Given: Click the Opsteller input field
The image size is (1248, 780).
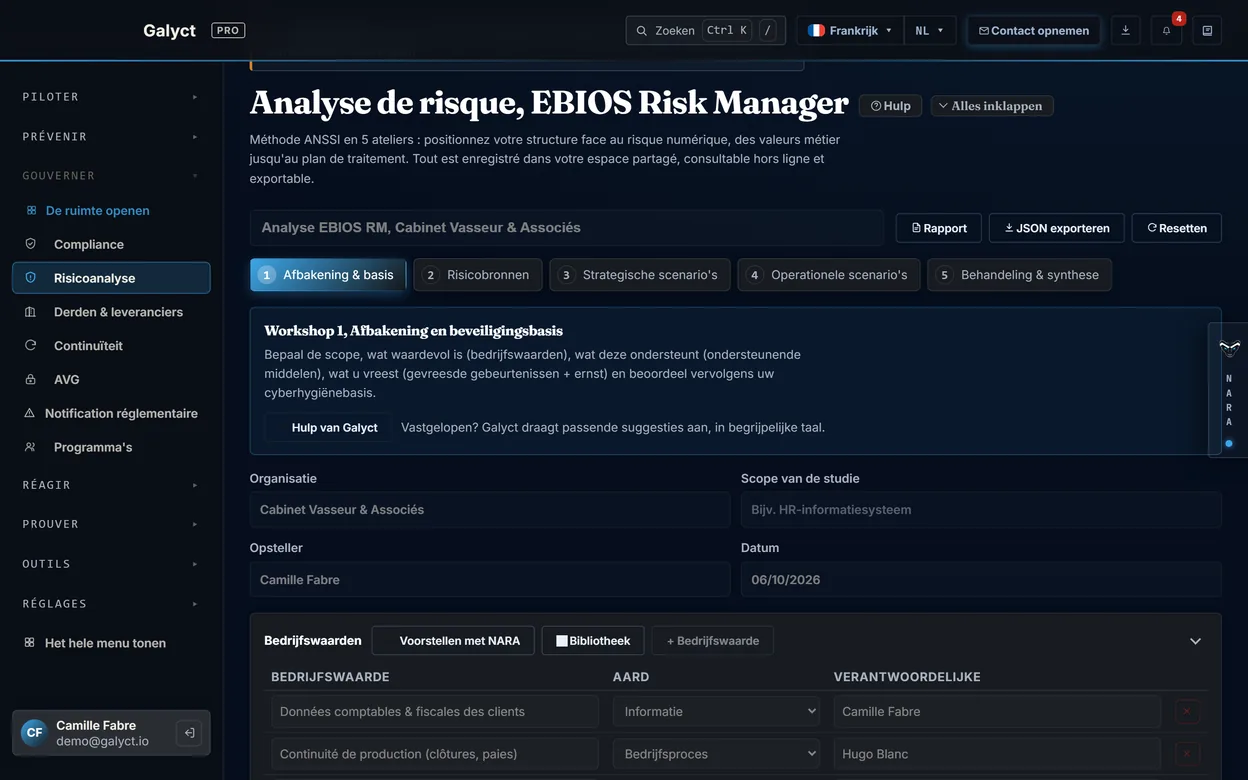Looking at the screenshot, I should pos(490,580).
